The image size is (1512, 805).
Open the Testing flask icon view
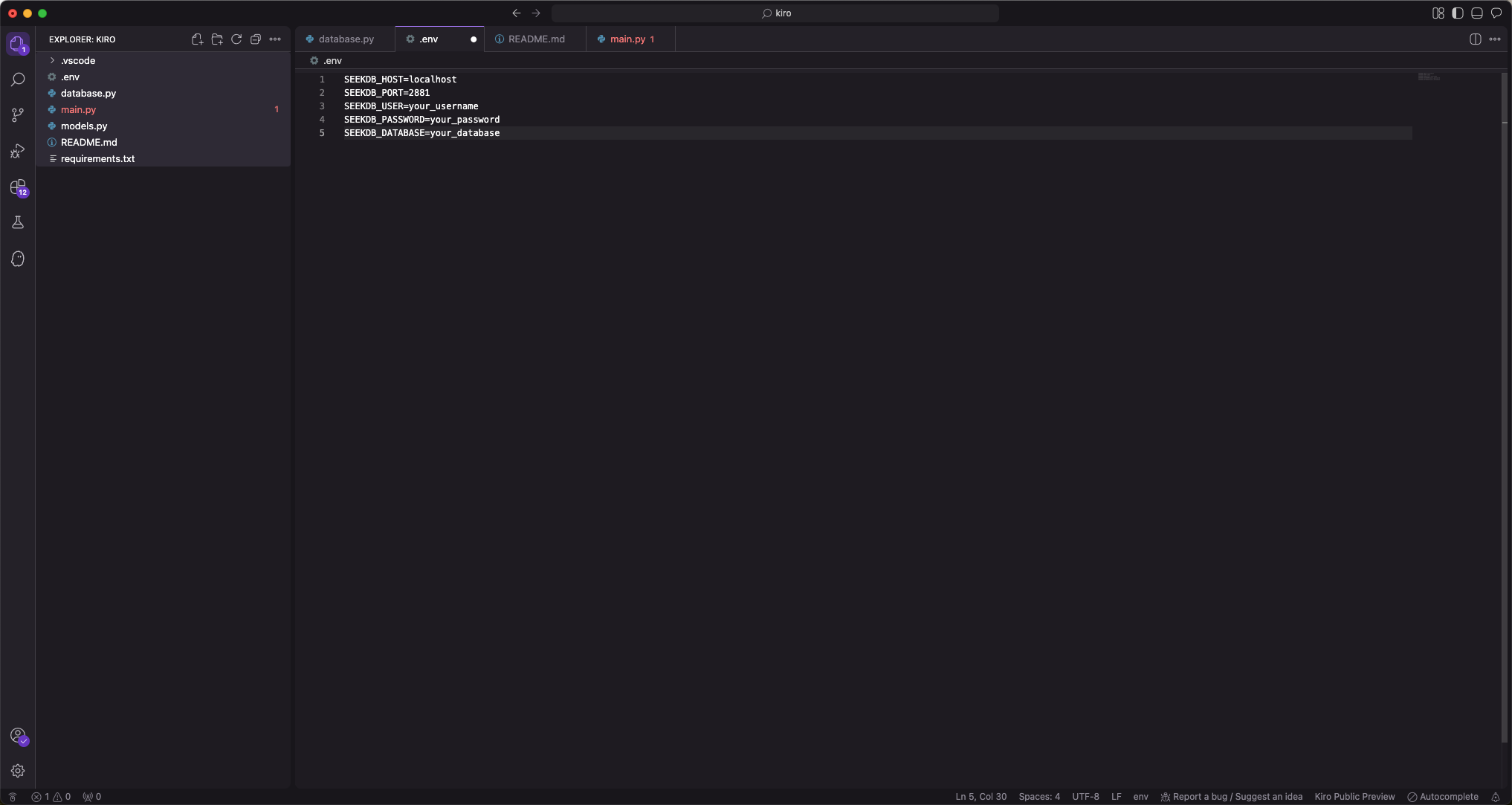(x=18, y=222)
